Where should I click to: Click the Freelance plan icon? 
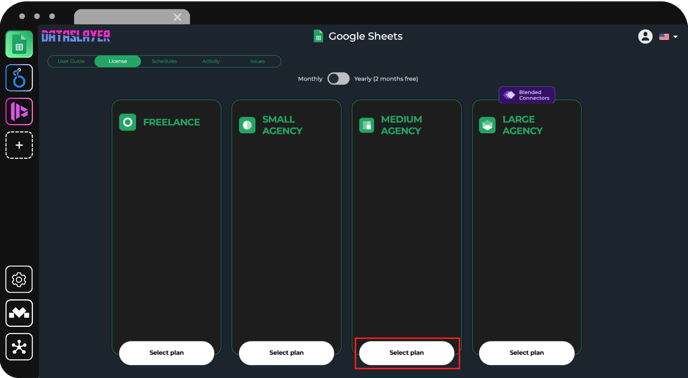(x=128, y=122)
